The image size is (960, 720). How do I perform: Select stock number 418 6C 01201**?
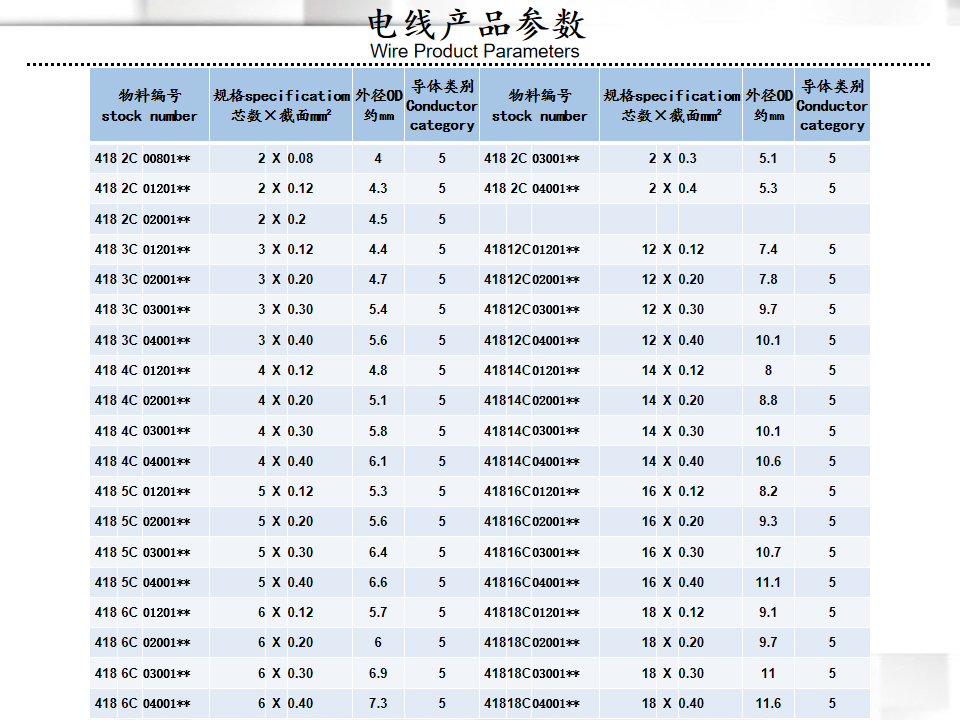tap(143, 612)
